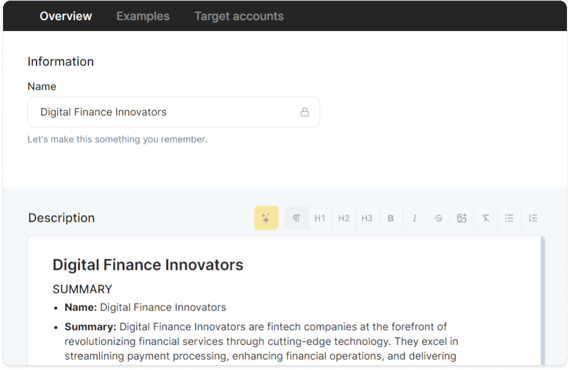Screen dimensions: 570x370
Task: Open the Target accounts tab
Action: (239, 16)
